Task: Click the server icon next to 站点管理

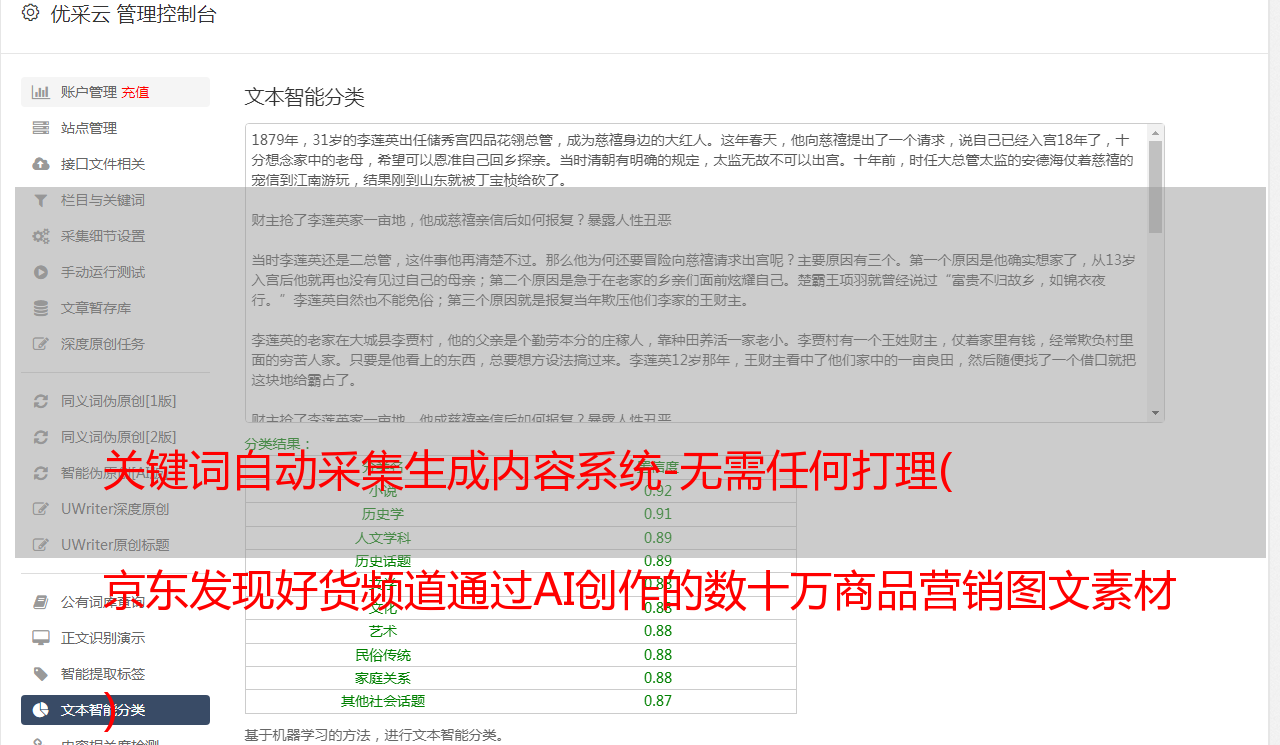Action: (41, 128)
